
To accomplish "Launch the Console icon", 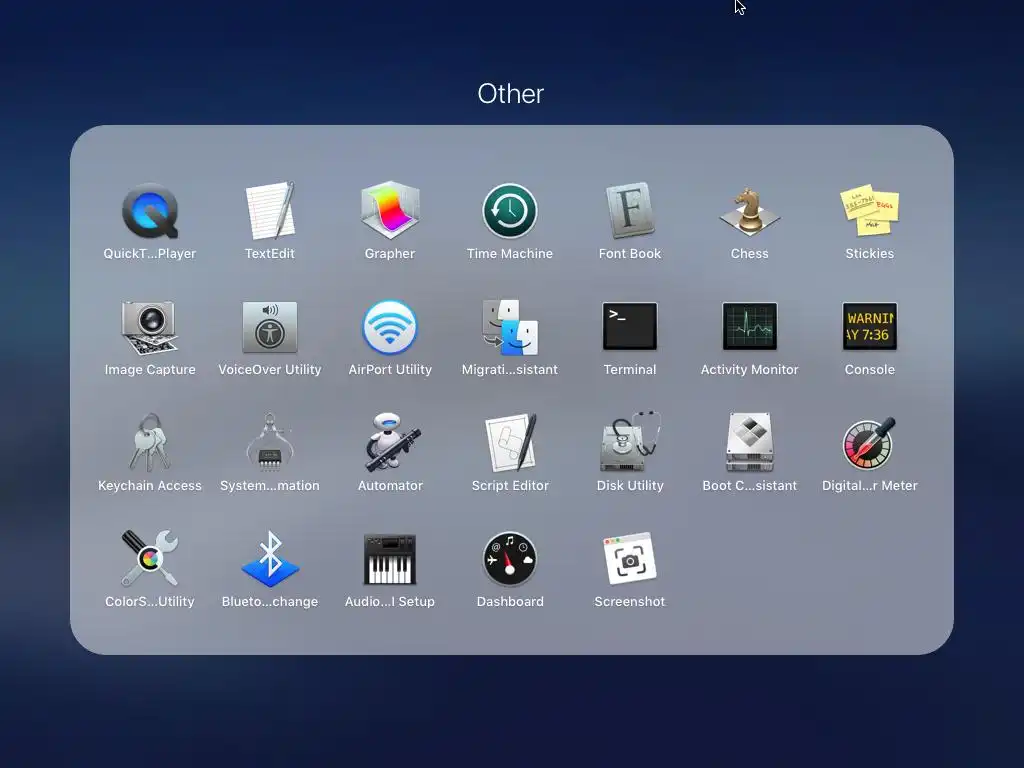I will [869, 326].
